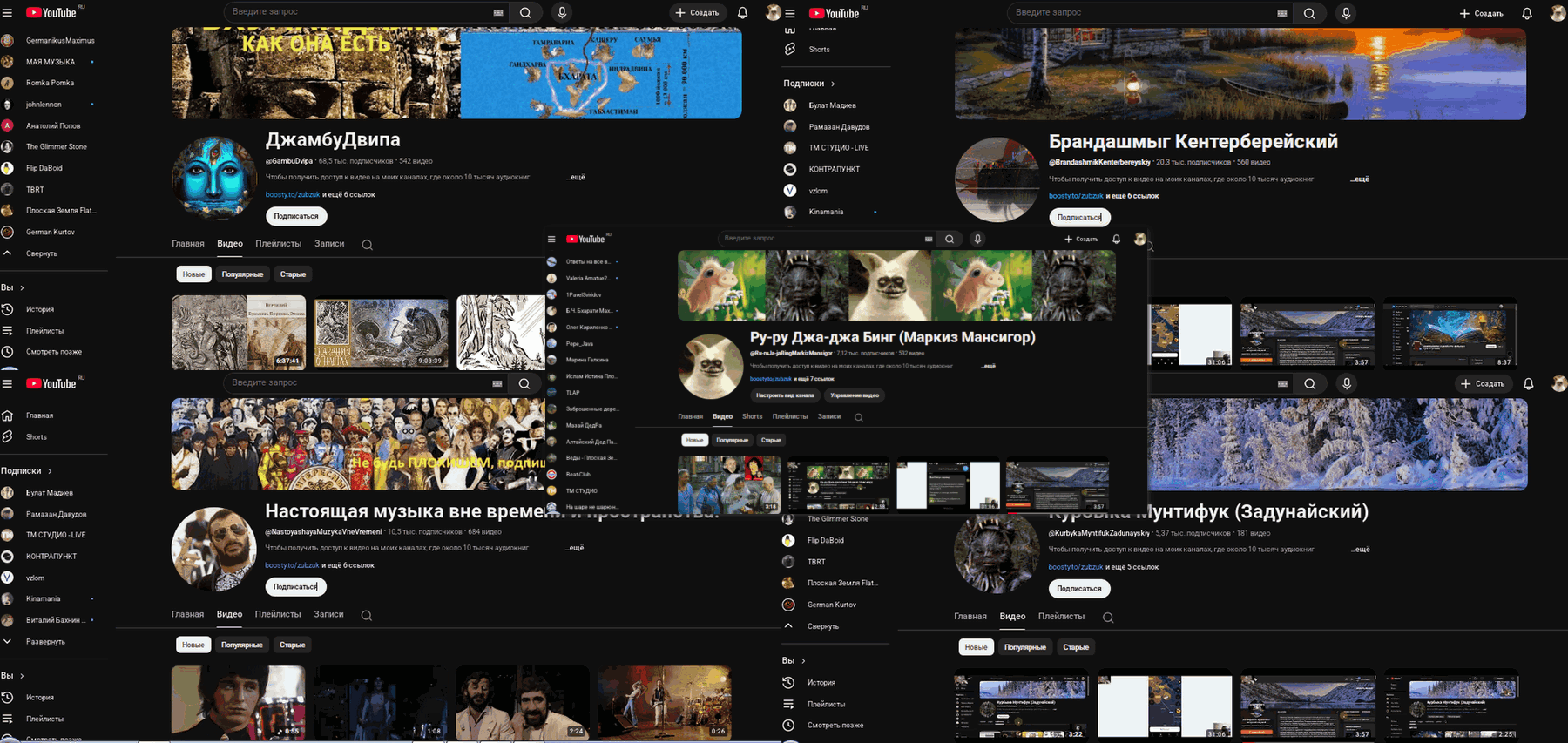The height and width of the screenshot is (743, 1568).
Task: Expand Брандашмыг Кентерберейский description with …ещё
Action: [x=1360, y=179]
